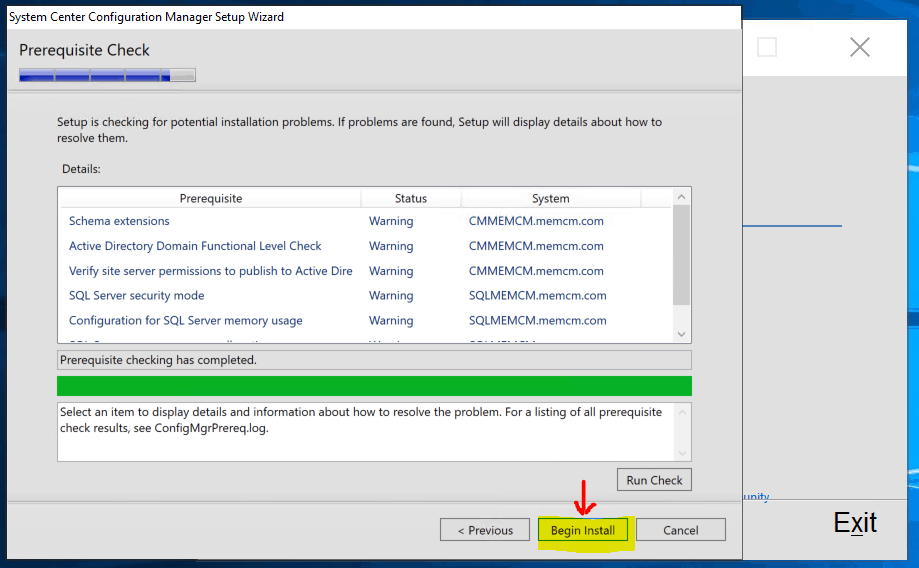This screenshot has width=919, height=568.
Task: Click the green completed progress bar
Action: pyautogui.click(x=374, y=386)
